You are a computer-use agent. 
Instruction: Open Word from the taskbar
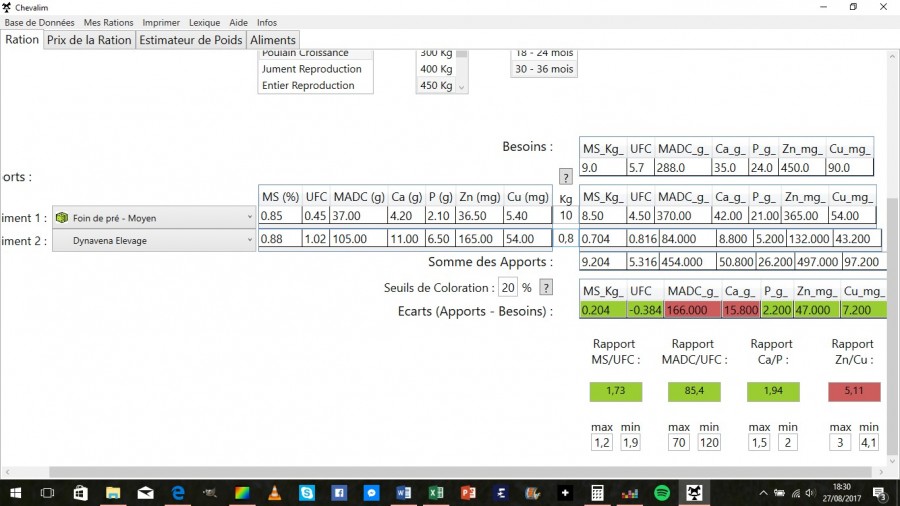tap(403, 493)
